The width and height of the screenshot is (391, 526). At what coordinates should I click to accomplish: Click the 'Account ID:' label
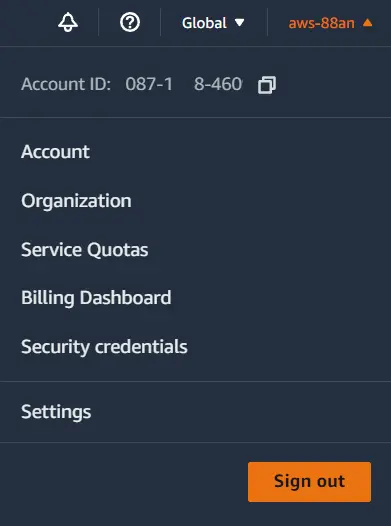pos(66,84)
